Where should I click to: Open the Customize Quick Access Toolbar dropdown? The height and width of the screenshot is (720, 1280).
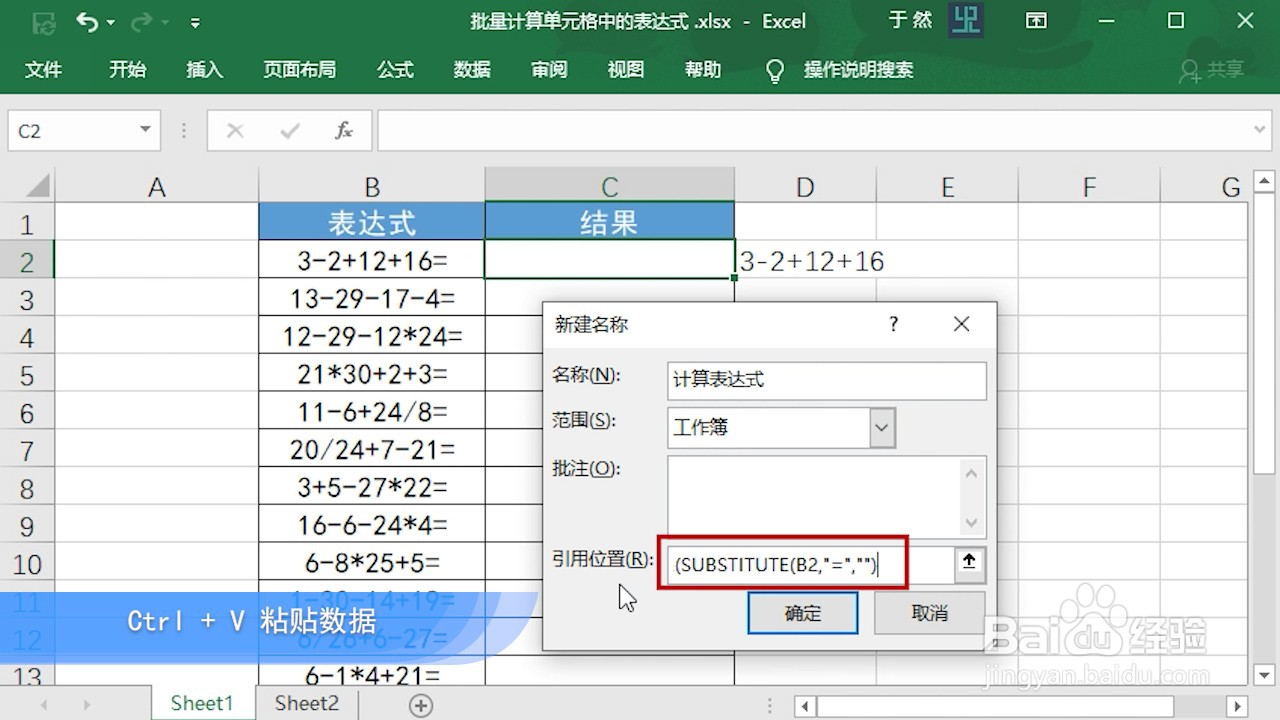tap(196, 21)
